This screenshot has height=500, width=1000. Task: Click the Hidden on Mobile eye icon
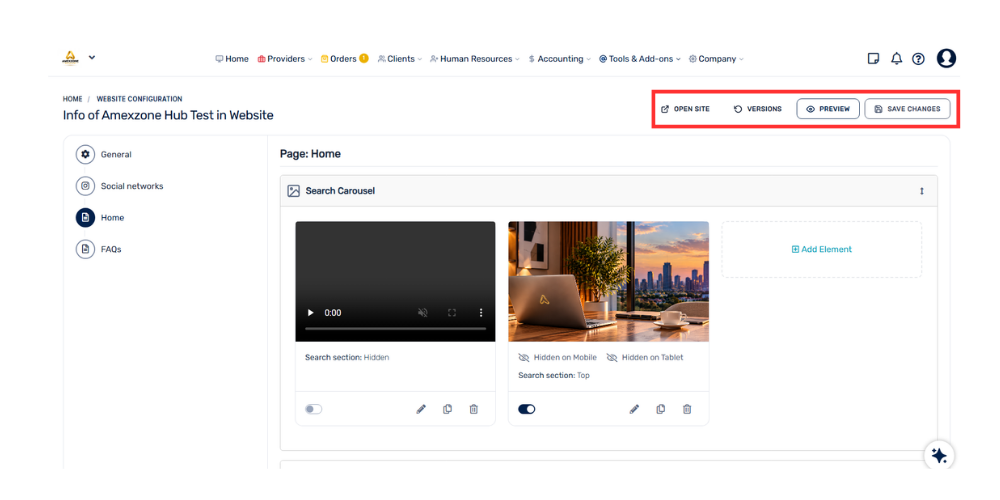click(x=524, y=358)
